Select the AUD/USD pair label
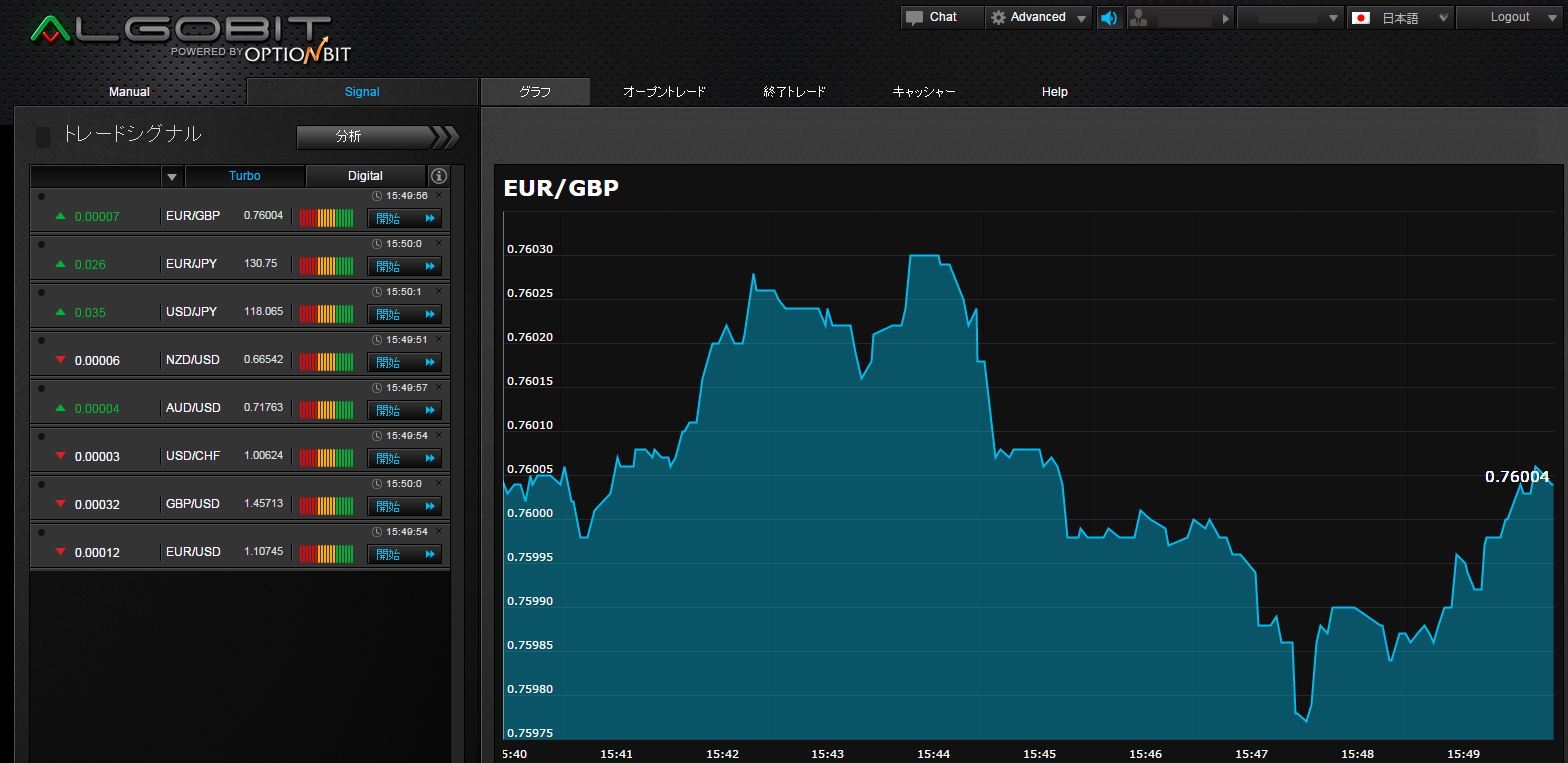Image resolution: width=1568 pixels, height=763 pixels. (x=193, y=408)
